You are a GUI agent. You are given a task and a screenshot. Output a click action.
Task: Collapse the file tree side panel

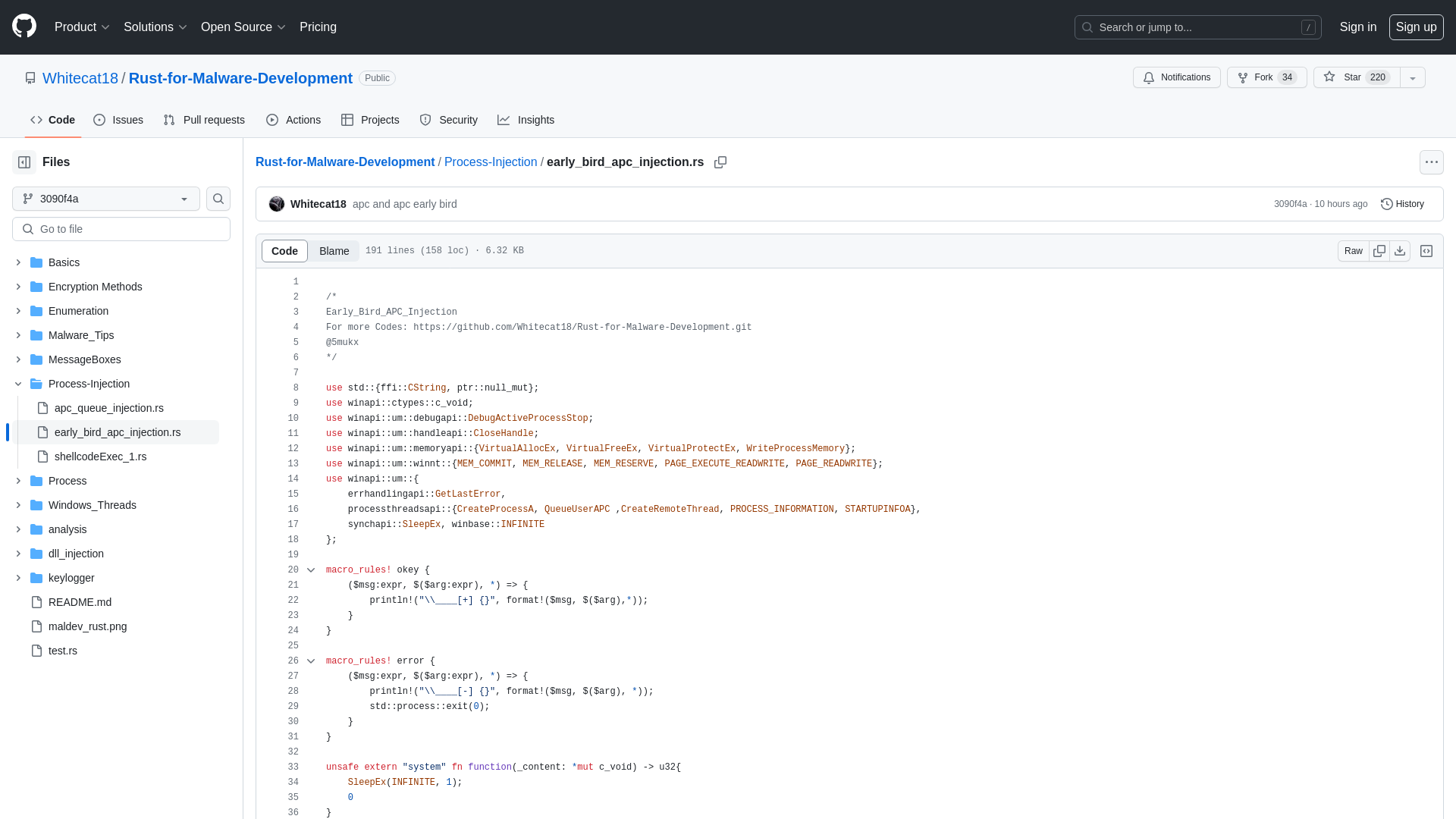[24, 162]
